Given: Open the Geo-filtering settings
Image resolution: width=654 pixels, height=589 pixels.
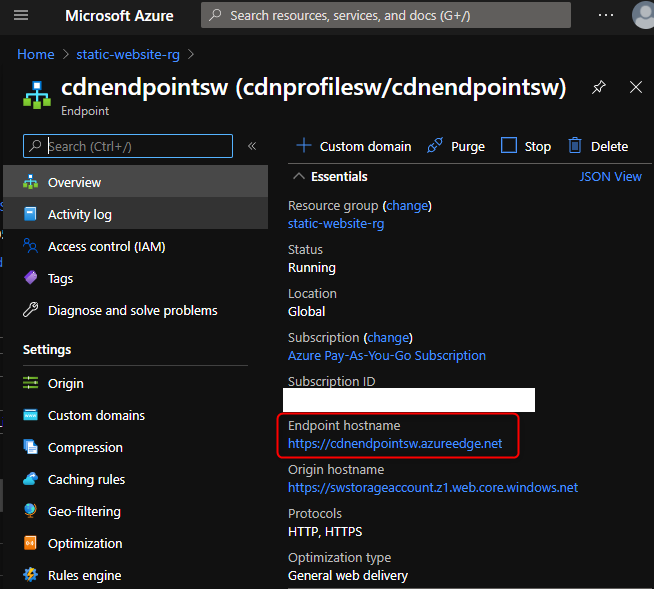Looking at the screenshot, I should [x=84, y=511].
